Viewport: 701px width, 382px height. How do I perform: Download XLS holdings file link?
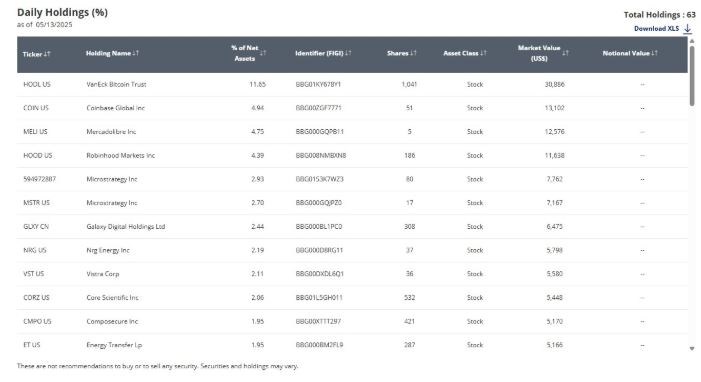(656, 29)
